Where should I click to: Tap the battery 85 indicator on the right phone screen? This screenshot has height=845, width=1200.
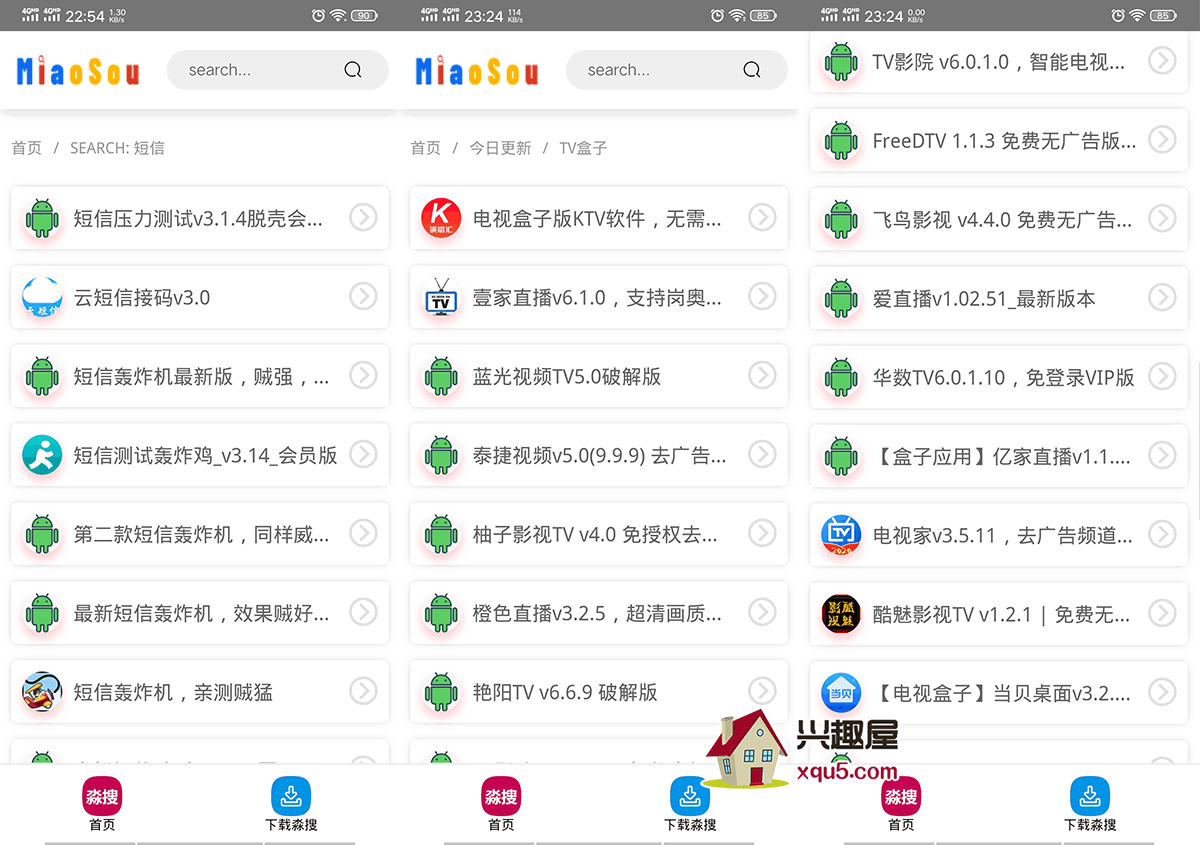pyautogui.click(x=1163, y=15)
